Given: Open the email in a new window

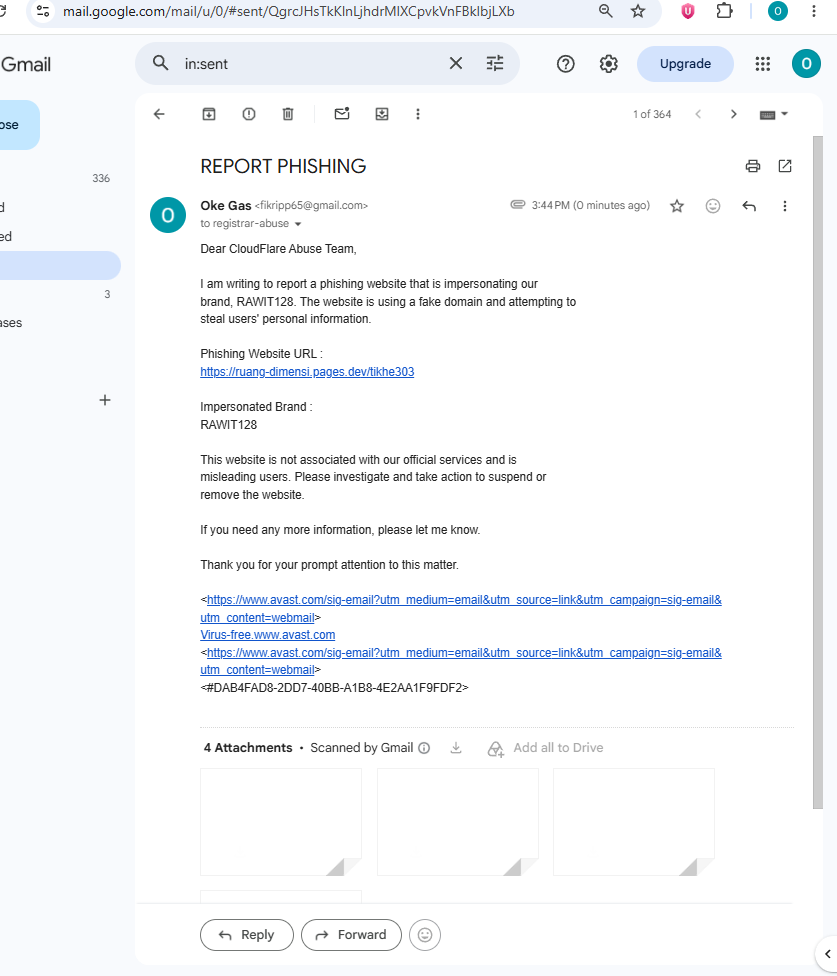Looking at the screenshot, I should tap(785, 166).
